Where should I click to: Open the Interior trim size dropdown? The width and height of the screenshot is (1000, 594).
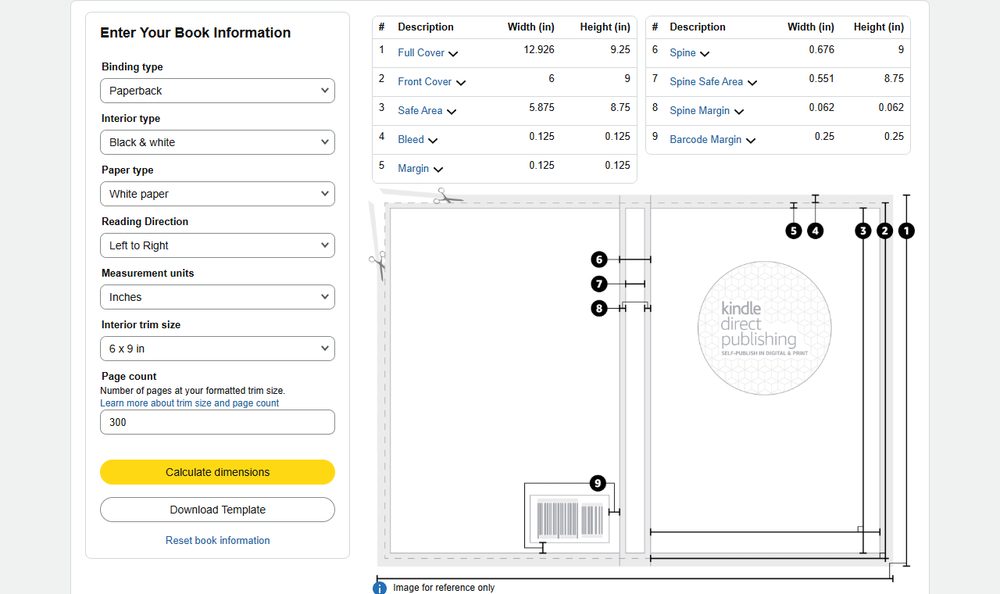point(217,349)
